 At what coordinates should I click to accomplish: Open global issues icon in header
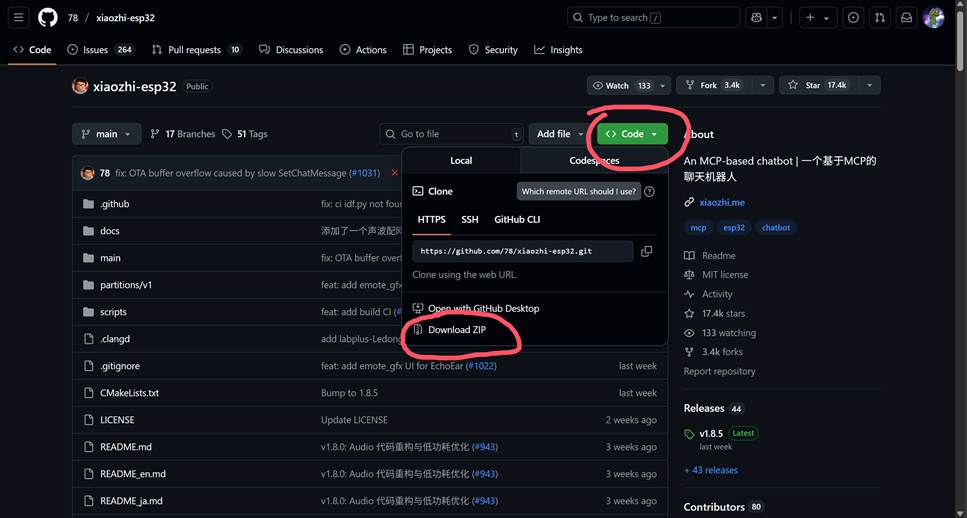click(853, 18)
